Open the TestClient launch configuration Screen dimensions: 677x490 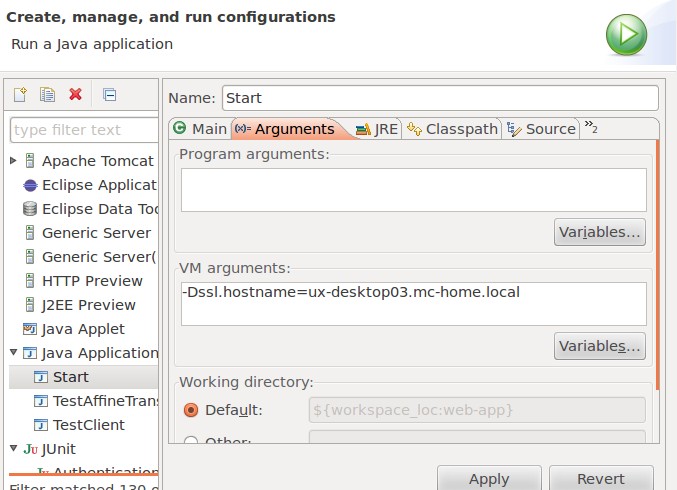[x=88, y=425]
